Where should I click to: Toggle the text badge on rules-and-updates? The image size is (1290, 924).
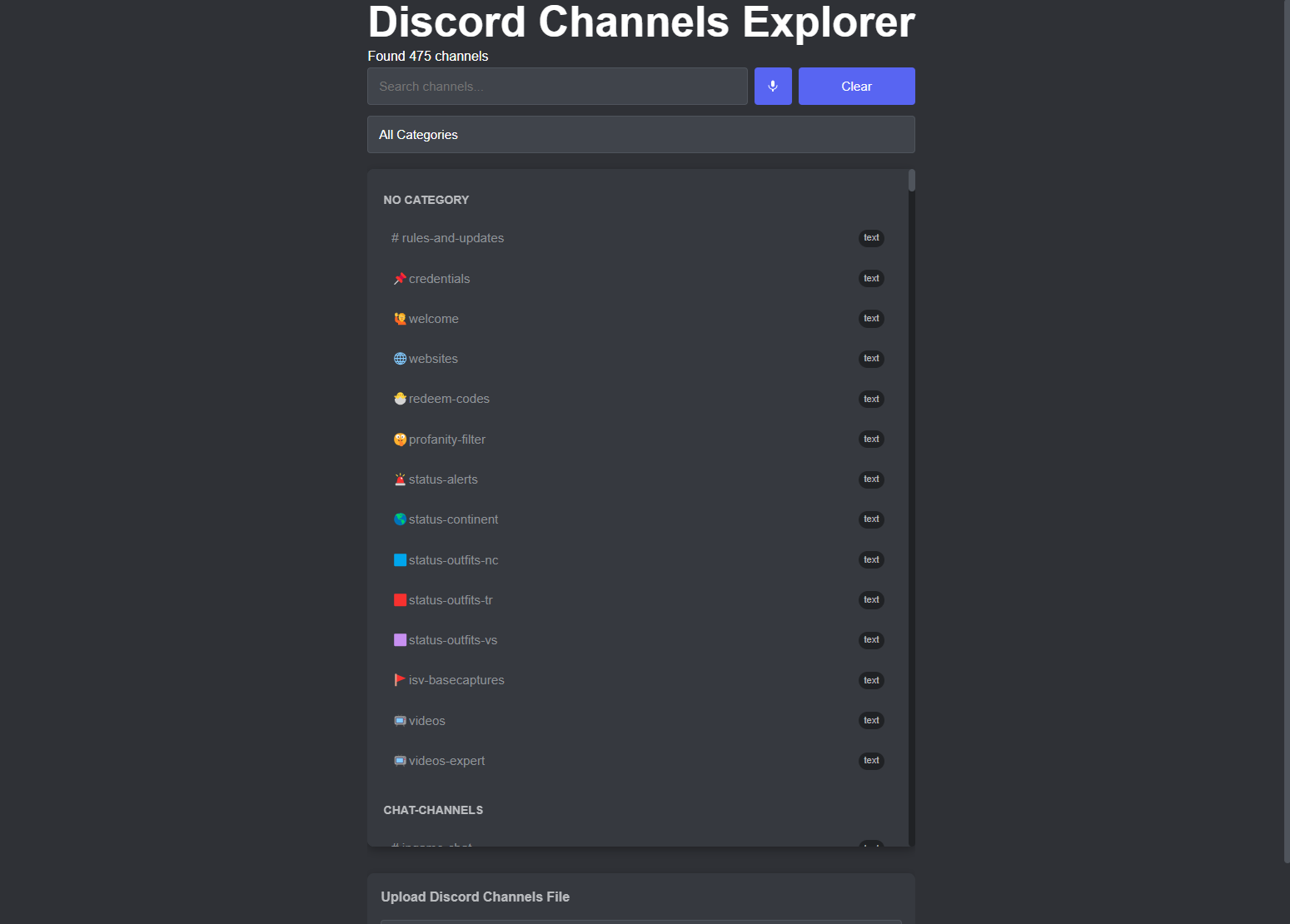pyautogui.click(x=871, y=238)
